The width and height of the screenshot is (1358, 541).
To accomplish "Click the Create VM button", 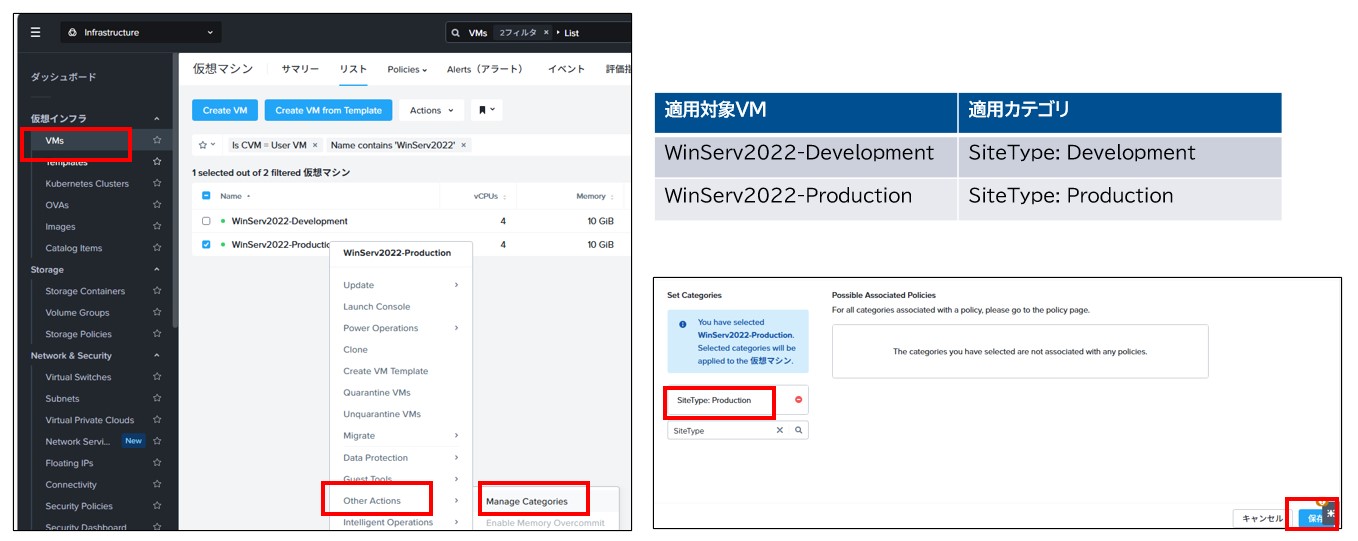I will coord(225,110).
